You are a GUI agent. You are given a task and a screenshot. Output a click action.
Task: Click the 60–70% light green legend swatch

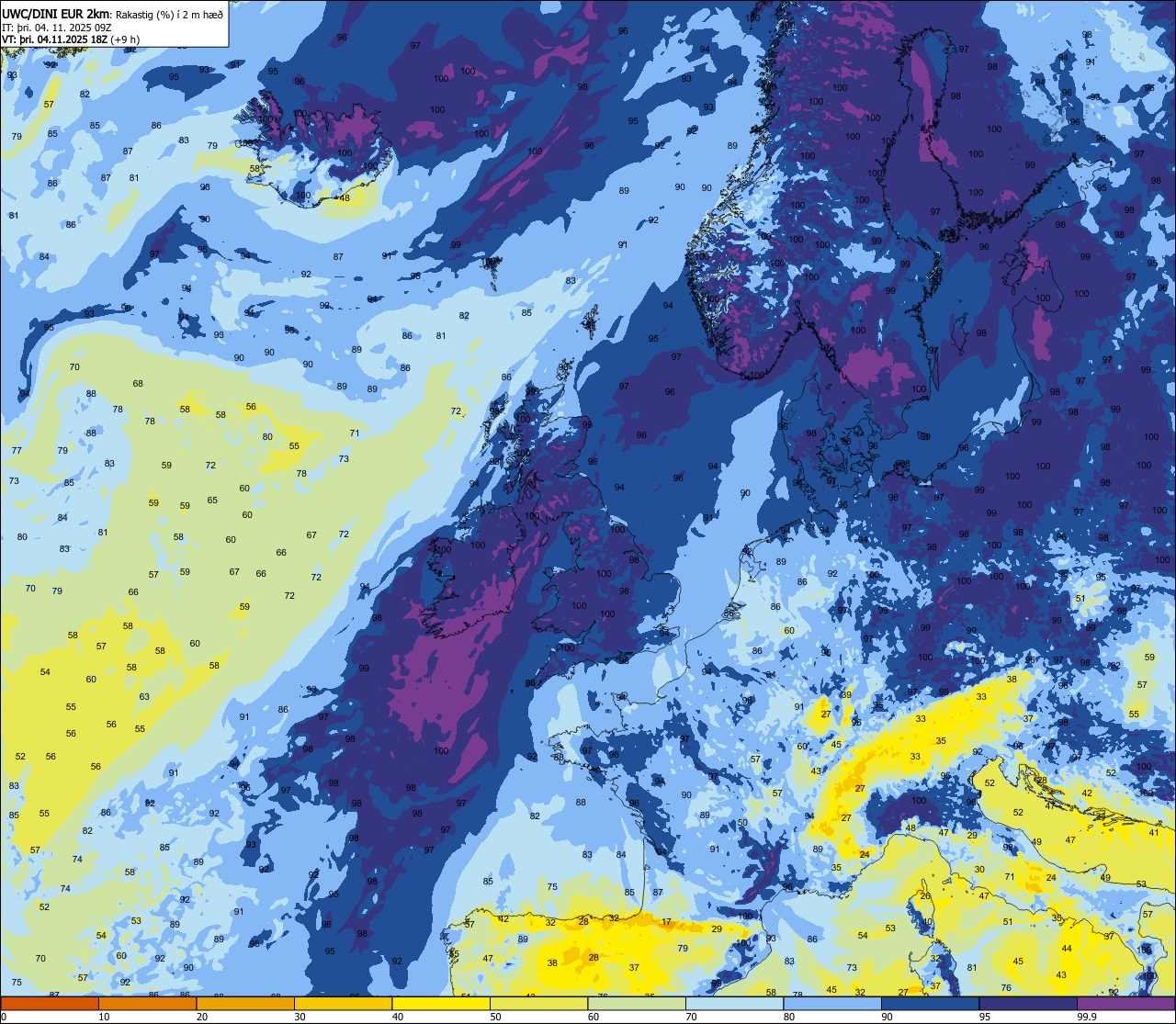tap(637, 1003)
